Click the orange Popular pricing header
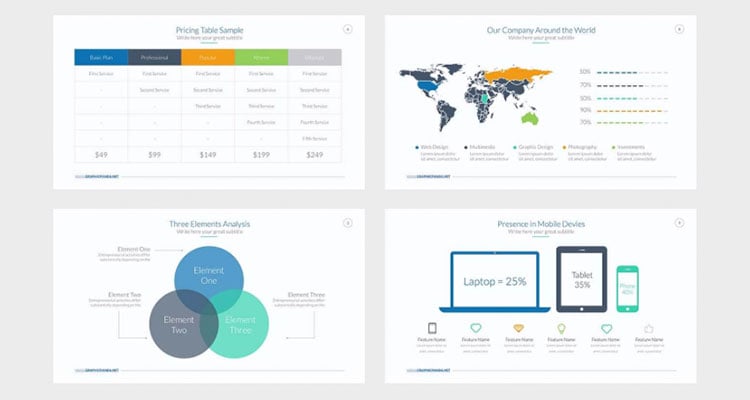The height and width of the screenshot is (400, 750). (x=207, y=57)
